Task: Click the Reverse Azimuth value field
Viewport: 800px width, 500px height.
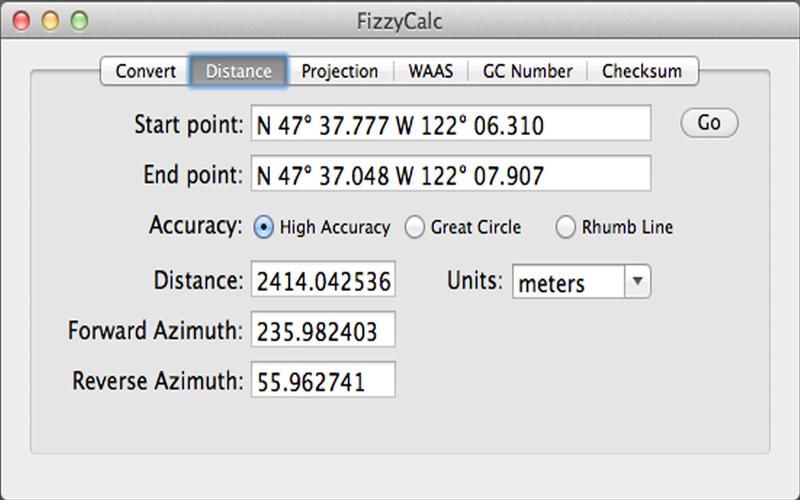Action: tap(323, 380)
